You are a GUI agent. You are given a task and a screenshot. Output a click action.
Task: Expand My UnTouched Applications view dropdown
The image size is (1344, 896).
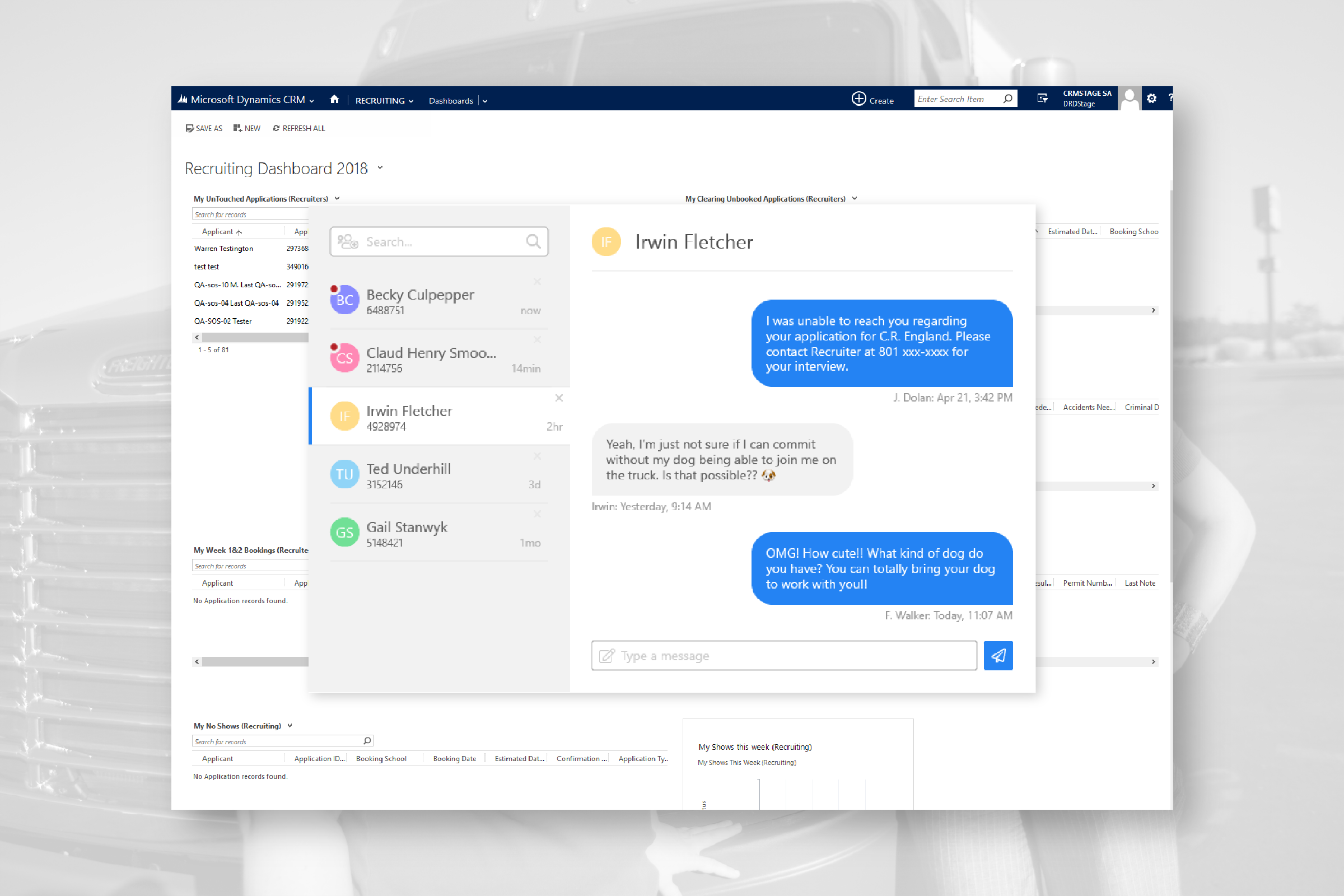[x=337, y=198]
